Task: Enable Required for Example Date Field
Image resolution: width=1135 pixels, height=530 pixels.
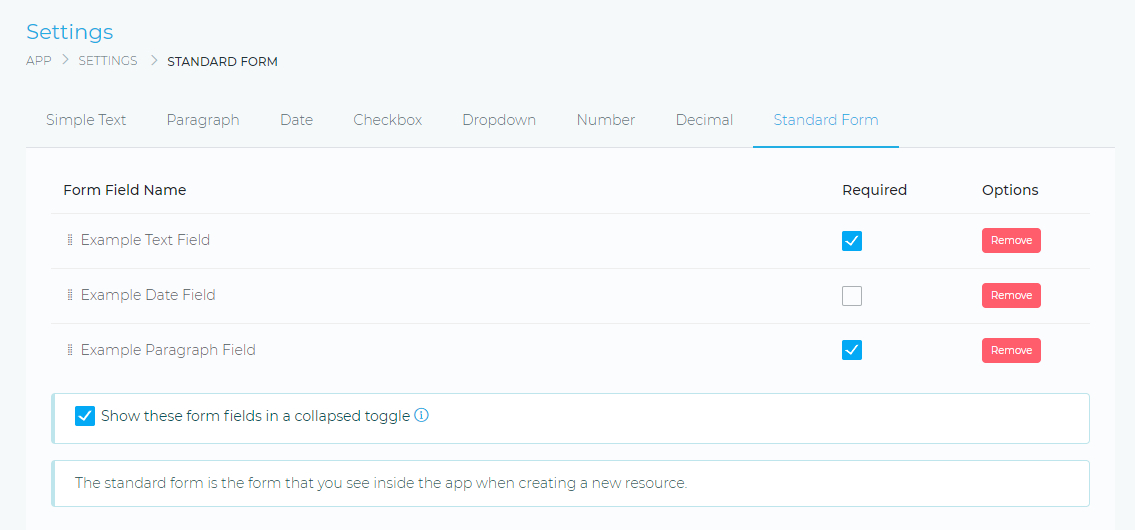Action: point(851,296)
